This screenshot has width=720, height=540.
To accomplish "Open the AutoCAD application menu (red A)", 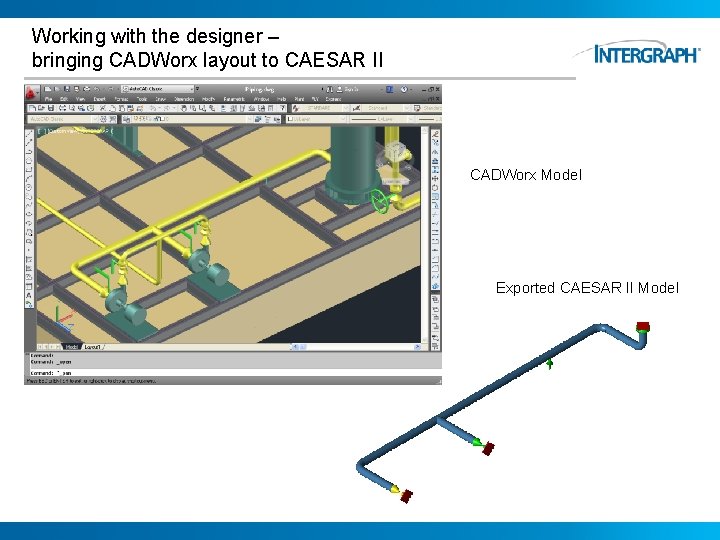I will 31,92.
